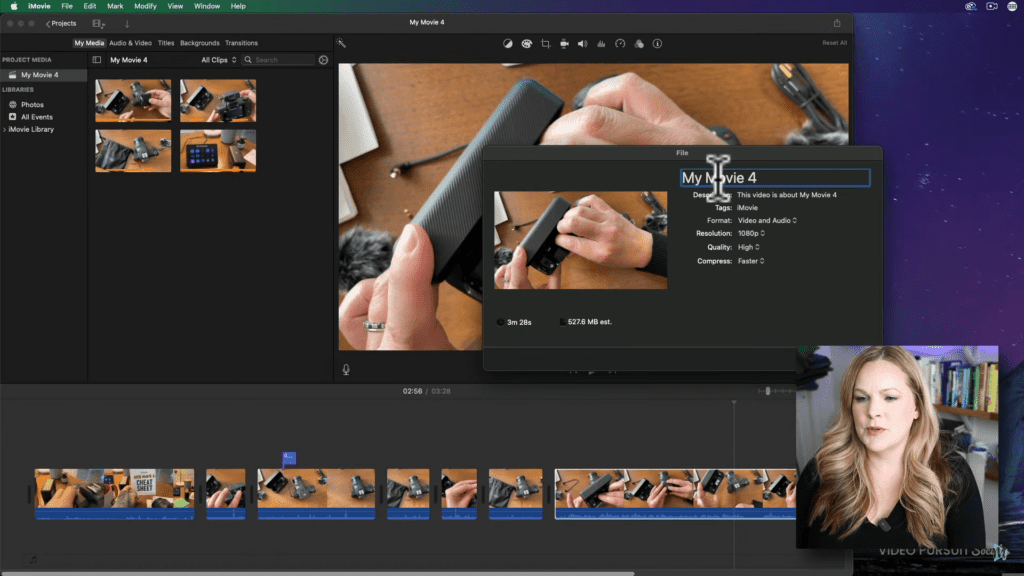Click the magic wand auto-enhance icon
The width and height of the screenshot is (1024, 576).
[x=341, y=43]
